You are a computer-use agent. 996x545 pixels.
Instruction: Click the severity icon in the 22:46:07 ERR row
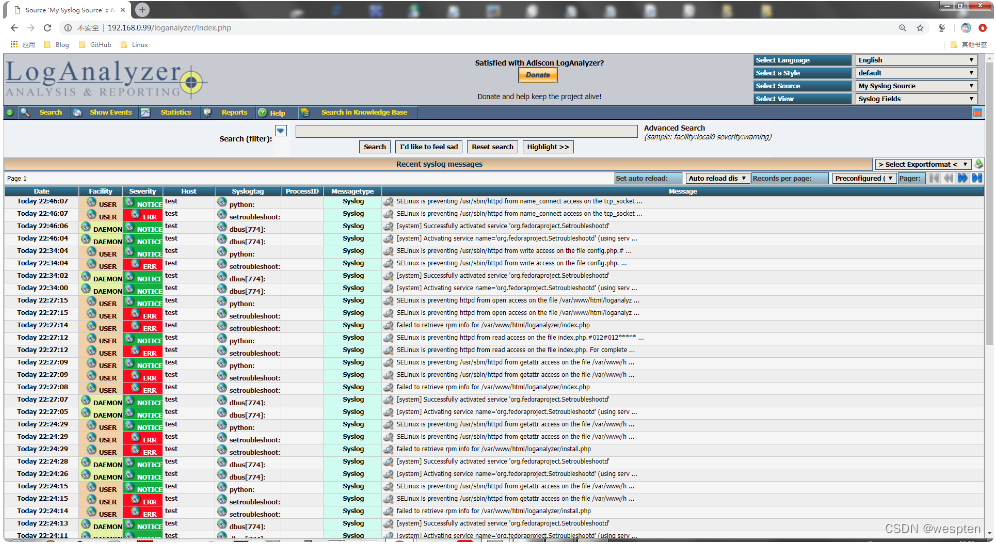pyautogui.click(x=135, y=215)
